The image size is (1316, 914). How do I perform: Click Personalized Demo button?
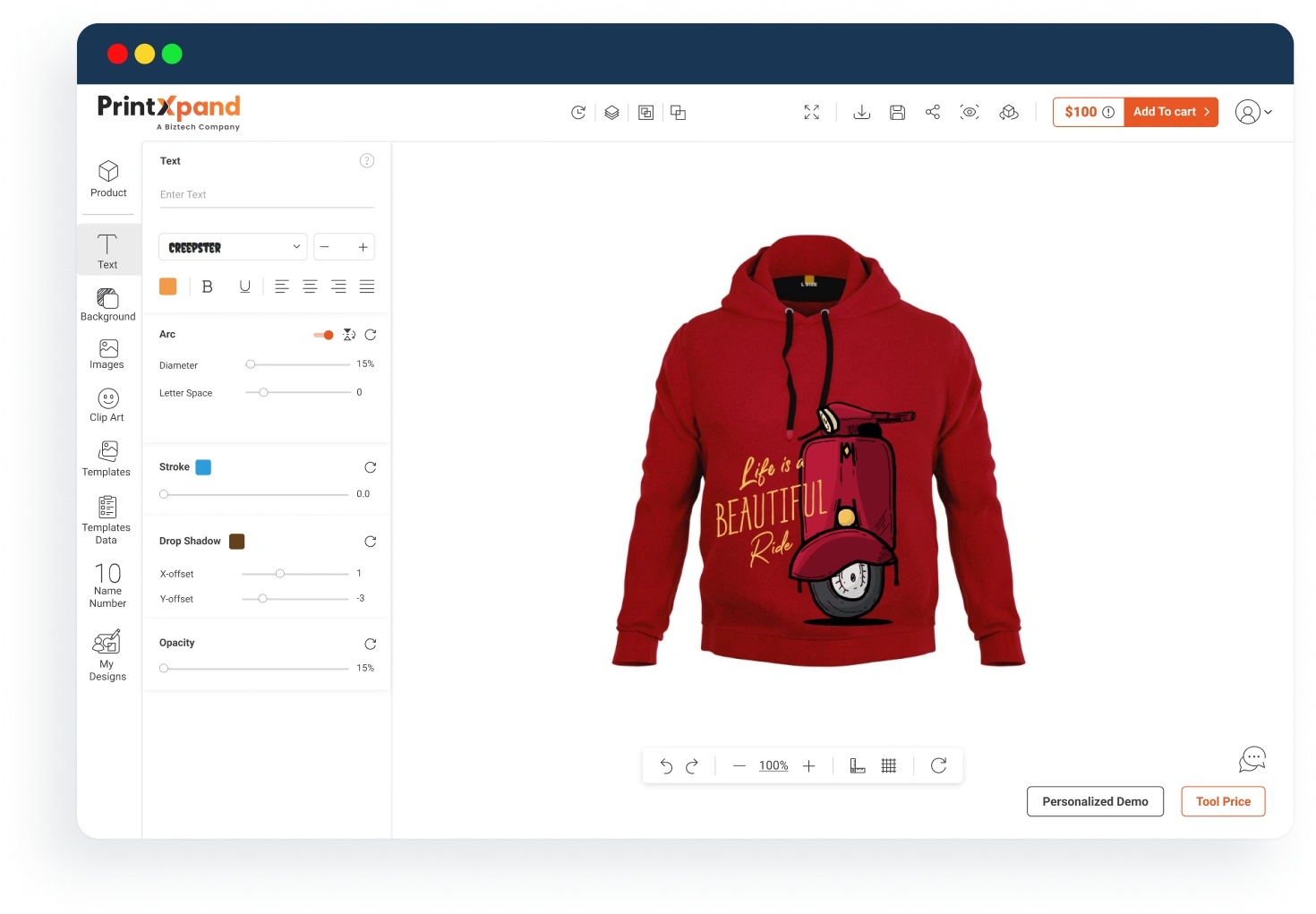coord(1095,801)
